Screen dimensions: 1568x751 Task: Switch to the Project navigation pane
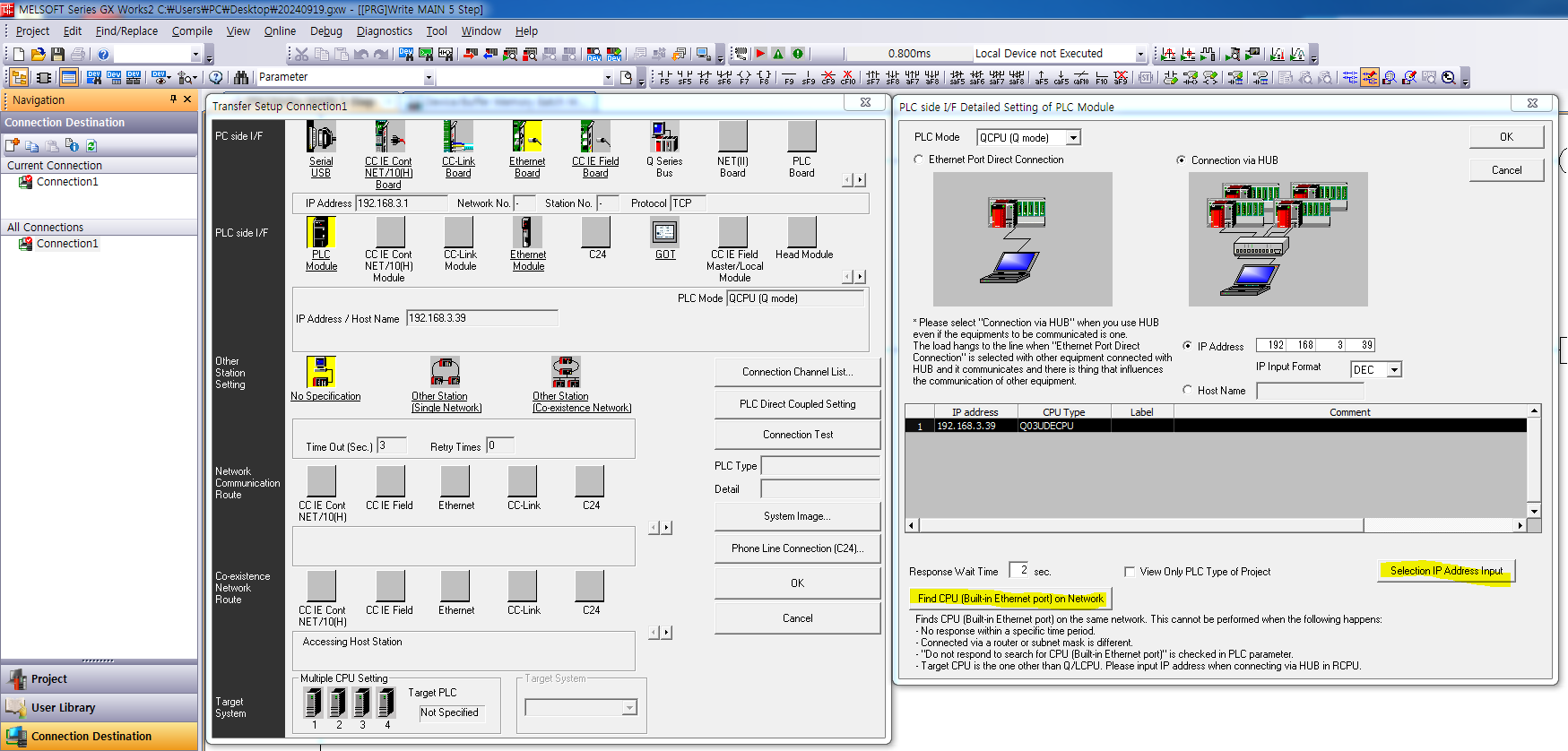coord(99,679)
